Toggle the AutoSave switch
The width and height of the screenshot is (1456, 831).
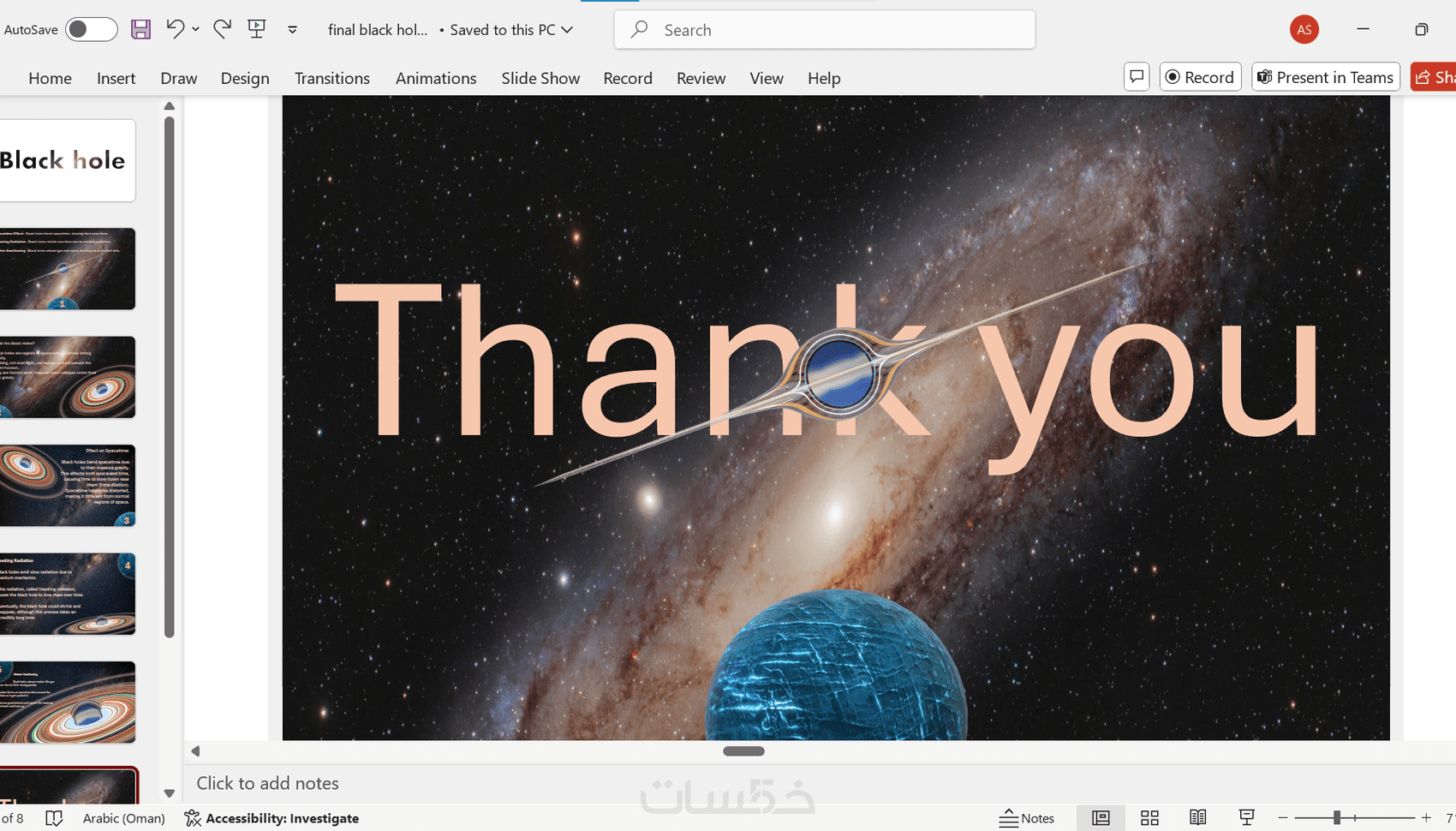[92, 30]
